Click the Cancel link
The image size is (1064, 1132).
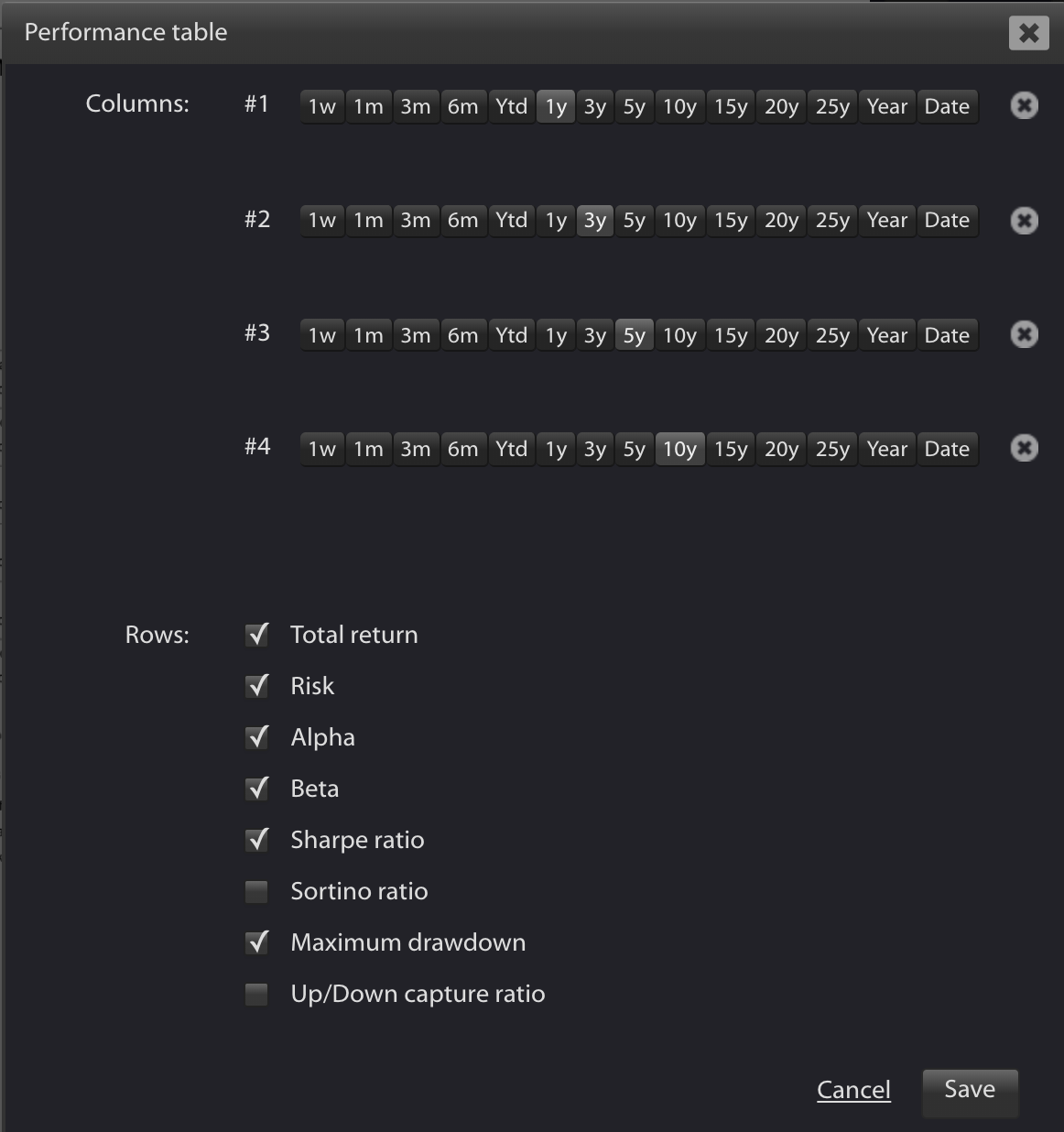pos(853,1090)
